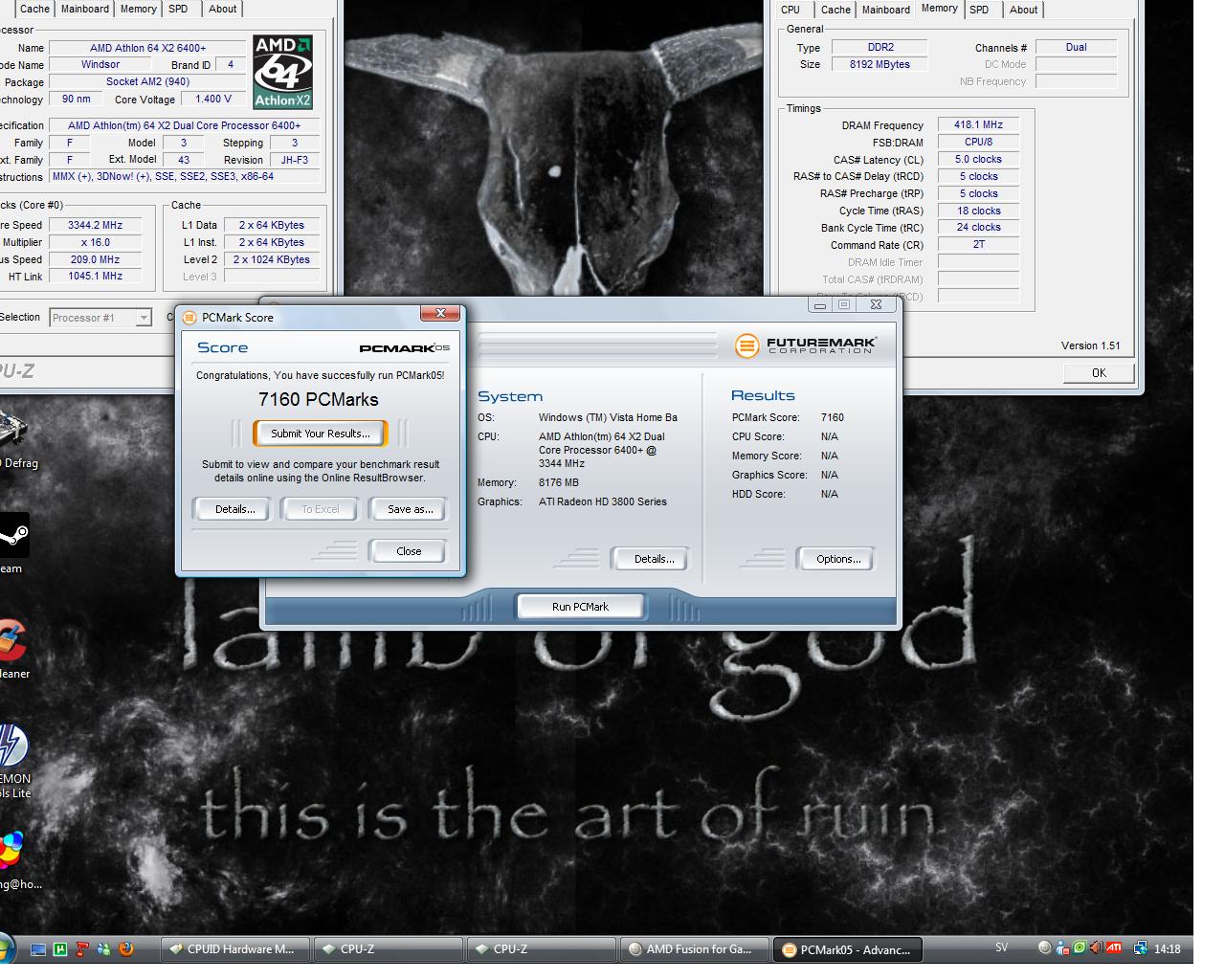Viewport: 1225px width, 980px height.
Task: Open Memory tab in left CPU-Z window
Action: (138, 9)
